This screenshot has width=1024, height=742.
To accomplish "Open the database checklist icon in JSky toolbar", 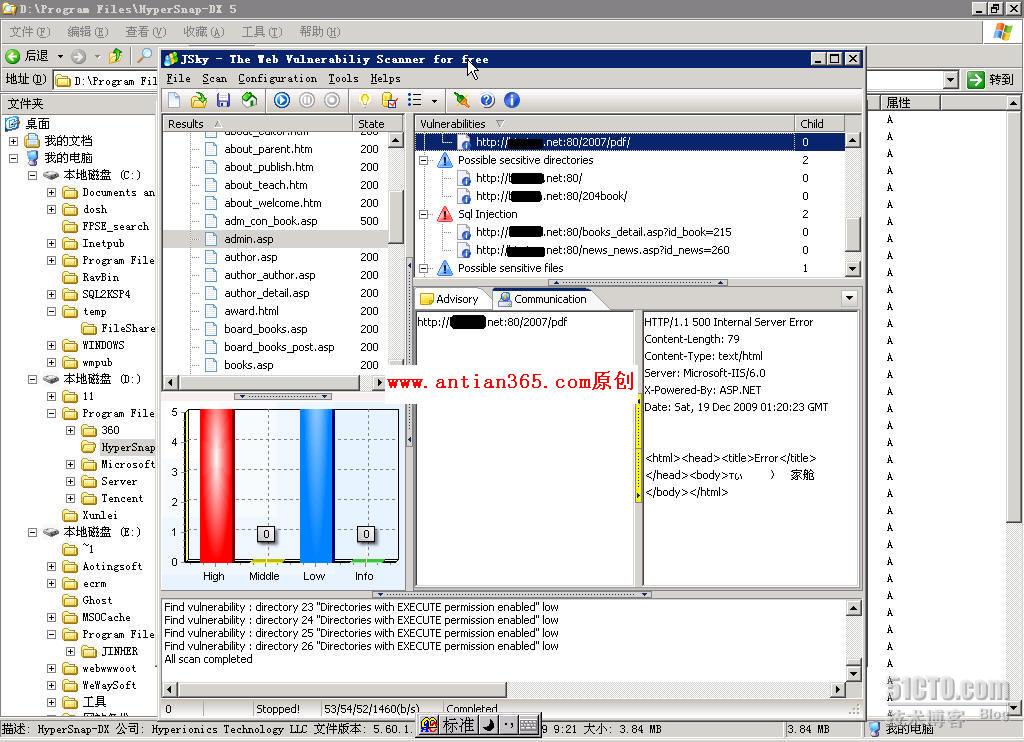I will (x=389, y=100).
